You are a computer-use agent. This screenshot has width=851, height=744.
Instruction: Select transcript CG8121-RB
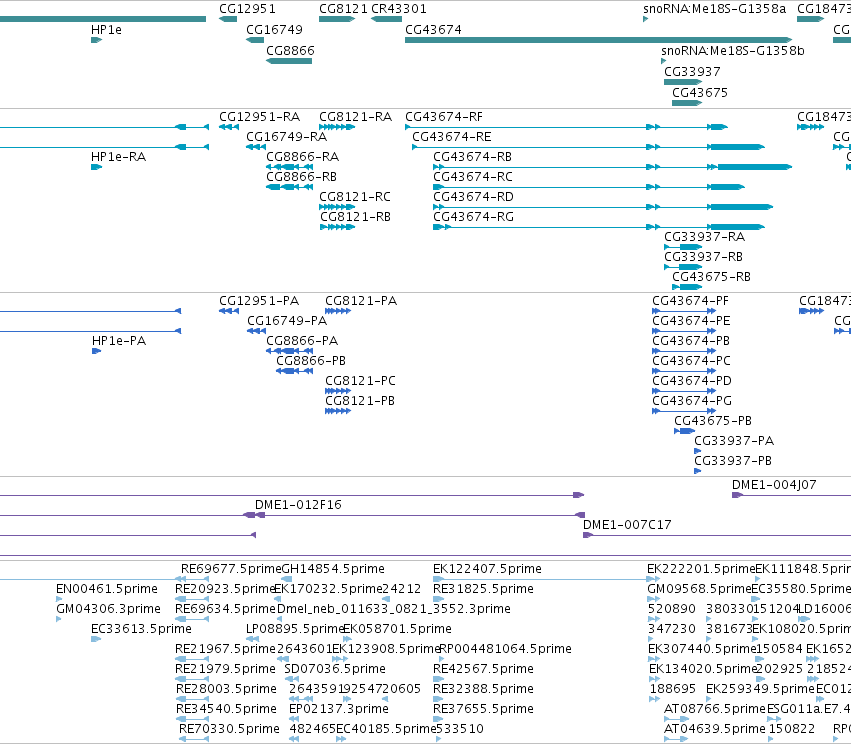(355, 217)
